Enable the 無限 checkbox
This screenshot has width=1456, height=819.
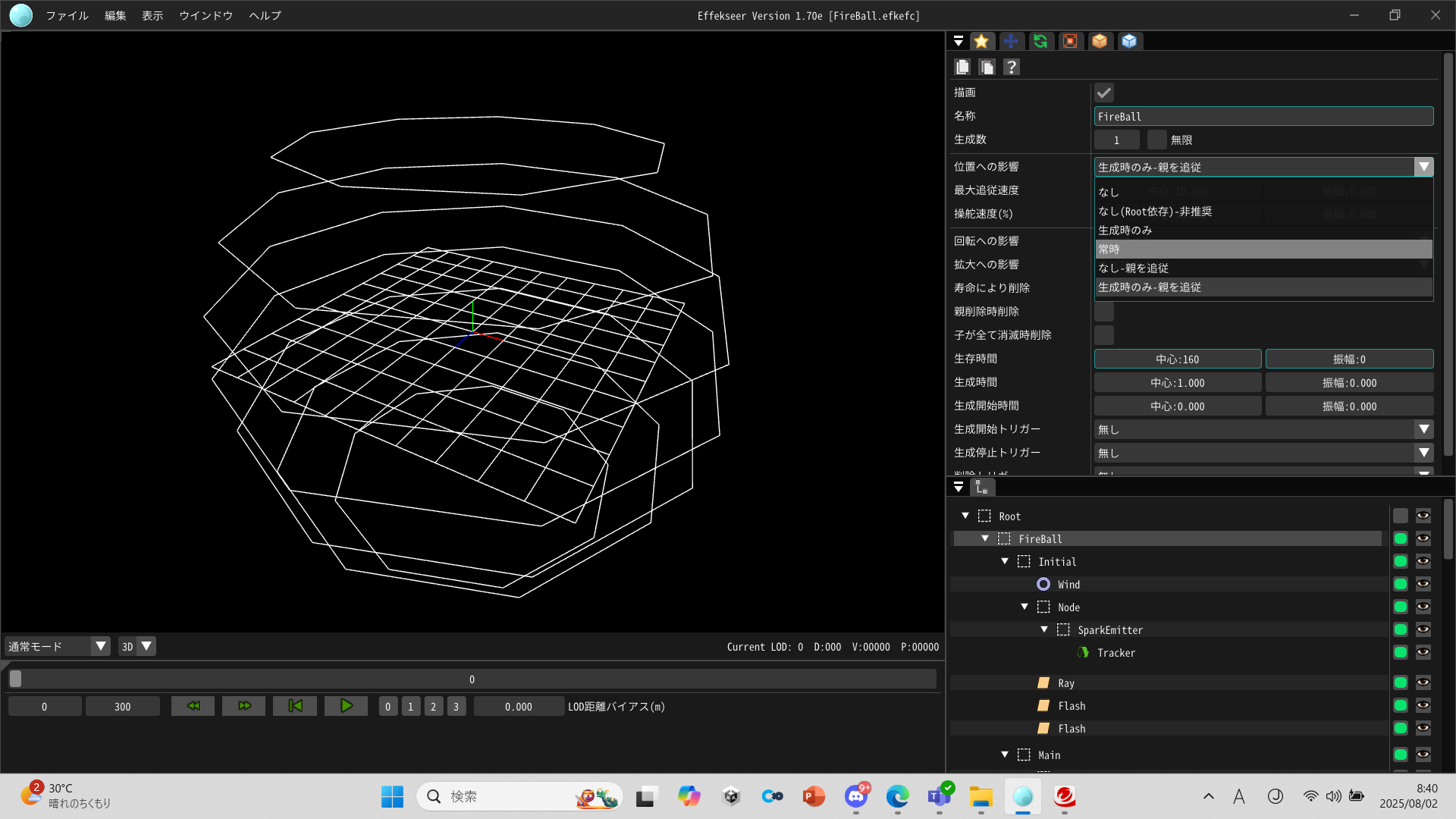click(x=1156, y=140)
